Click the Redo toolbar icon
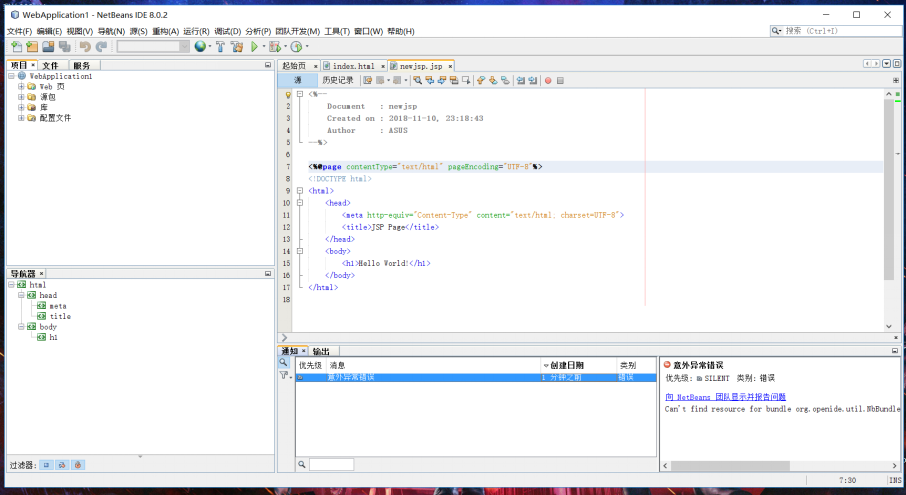Viewport: 906px width, 495px height. click(101, 47)
